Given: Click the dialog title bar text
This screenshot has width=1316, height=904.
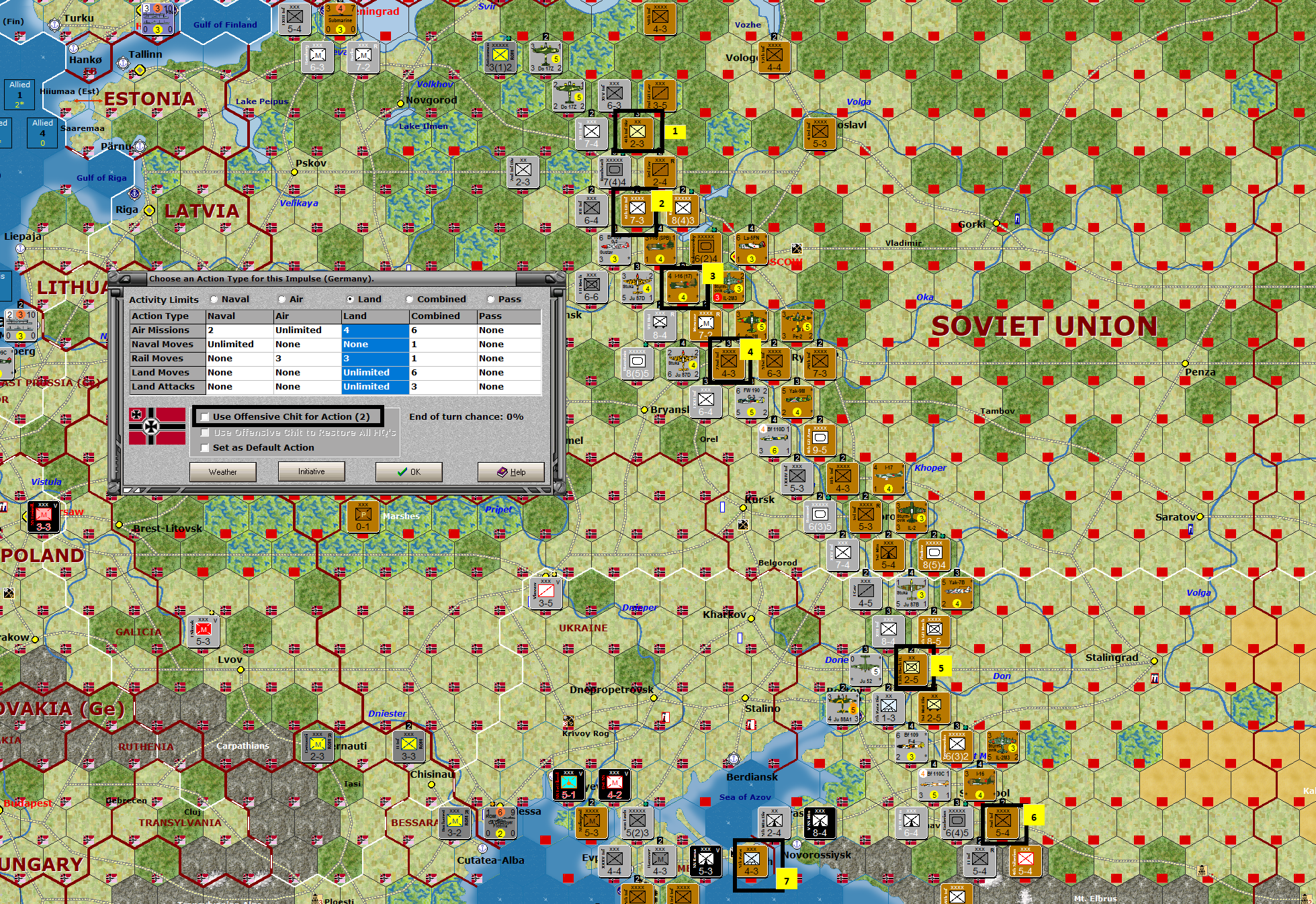Looking at the screenshot, I should (261, 279).
